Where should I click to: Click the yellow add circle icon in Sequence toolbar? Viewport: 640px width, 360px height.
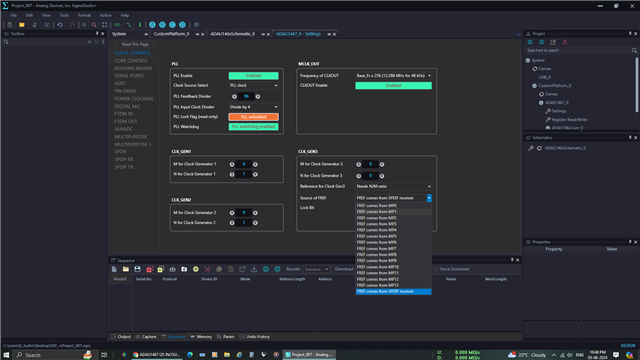(x=196, y=269)
